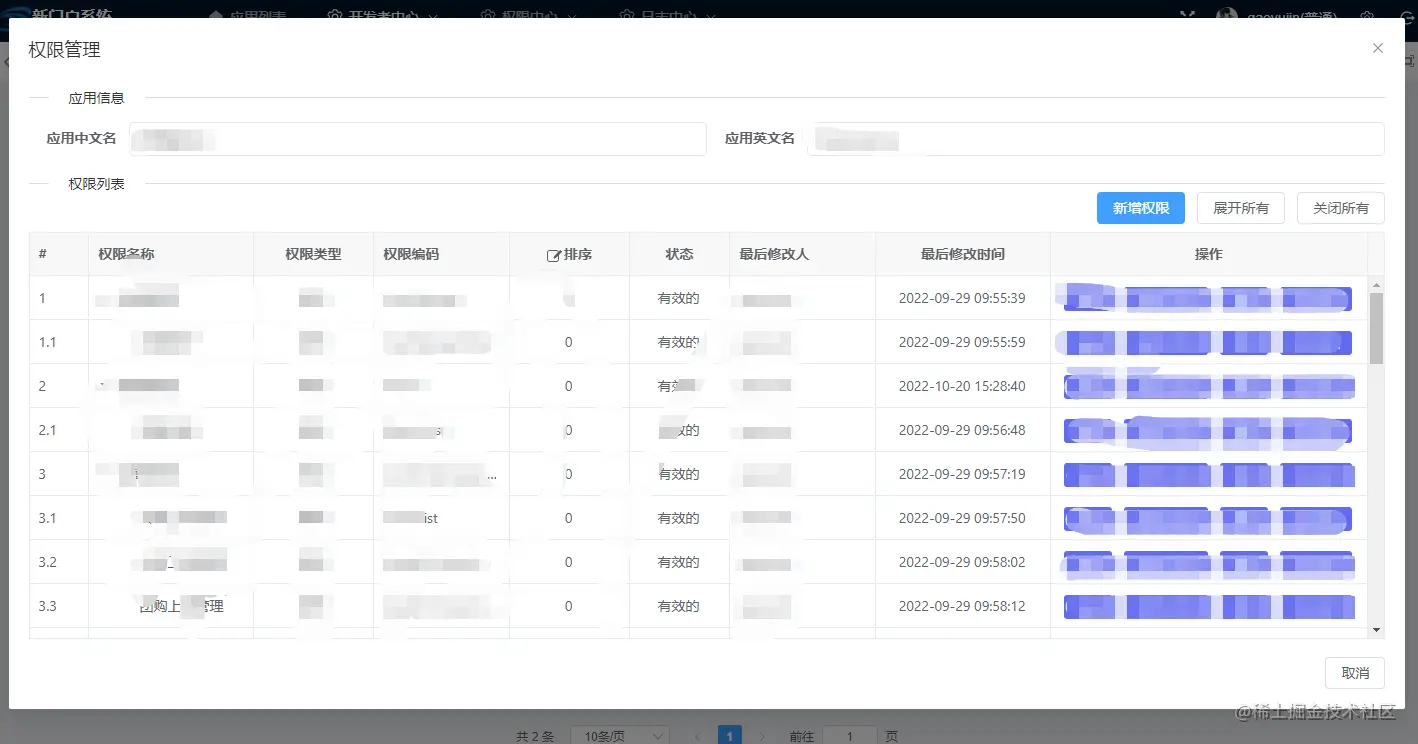Click 有效的 status in row 1.1
This screenshot has height=744, width=1418.
click(x=679, y=342)
